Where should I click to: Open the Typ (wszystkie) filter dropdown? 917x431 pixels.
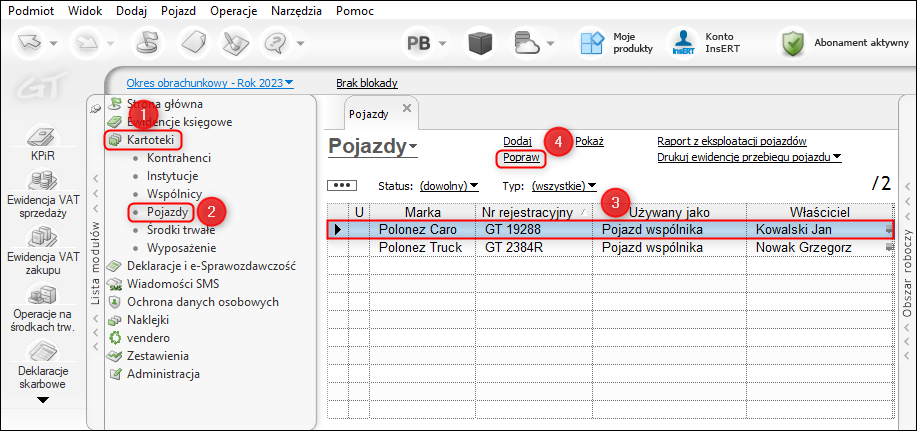coord(564,186)
